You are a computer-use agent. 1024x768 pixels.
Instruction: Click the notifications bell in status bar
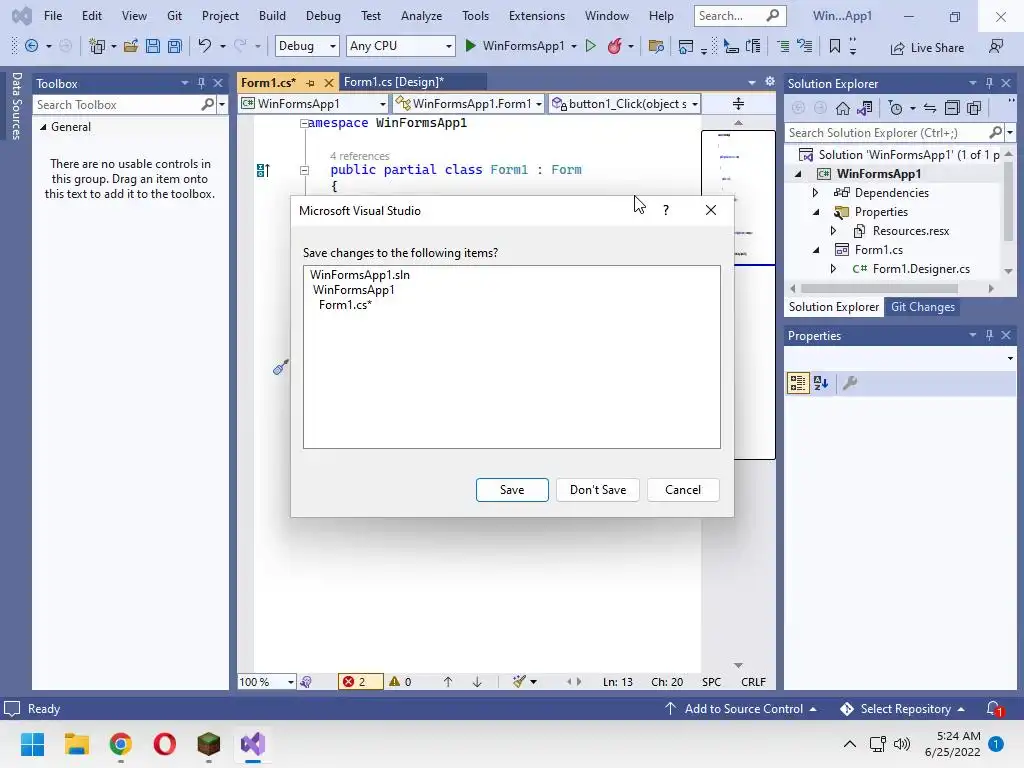(x=994, y=709)
